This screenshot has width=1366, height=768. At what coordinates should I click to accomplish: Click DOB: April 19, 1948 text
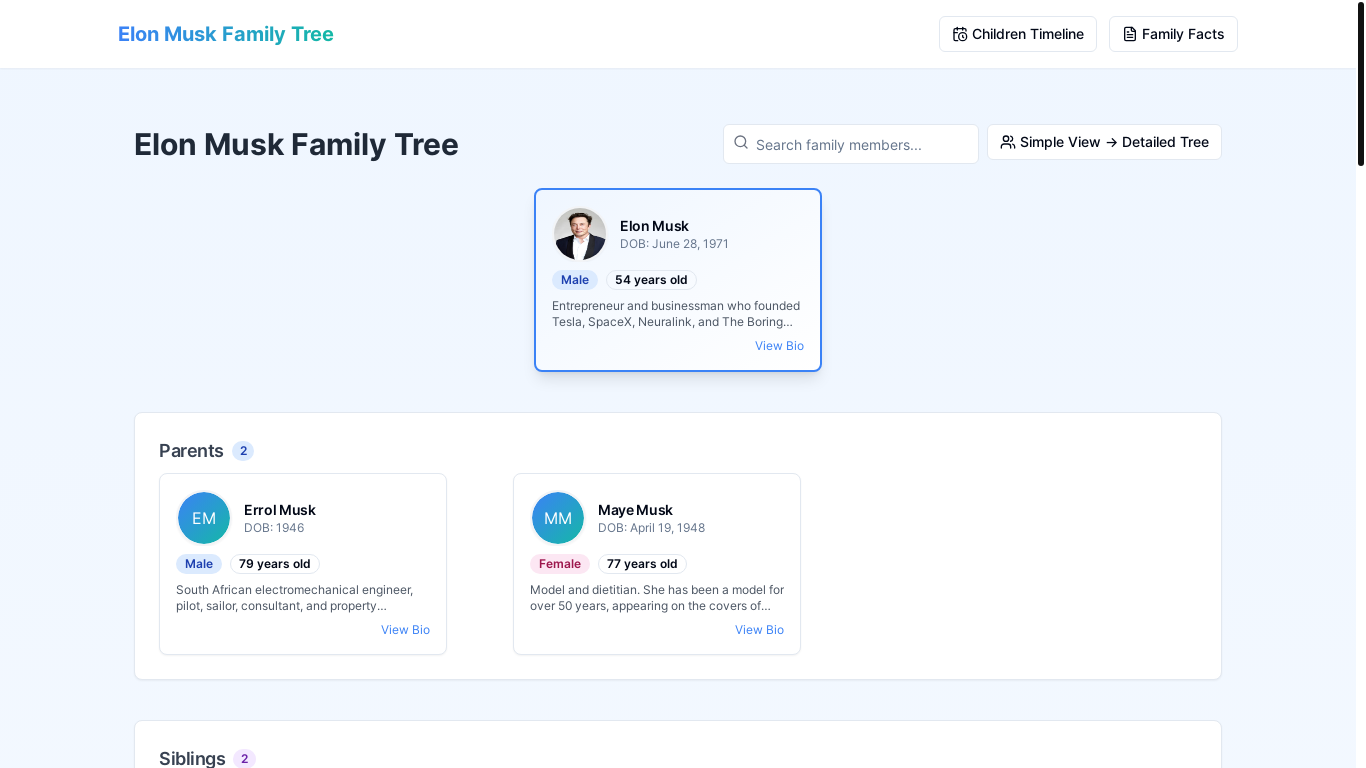click(651, 528)
